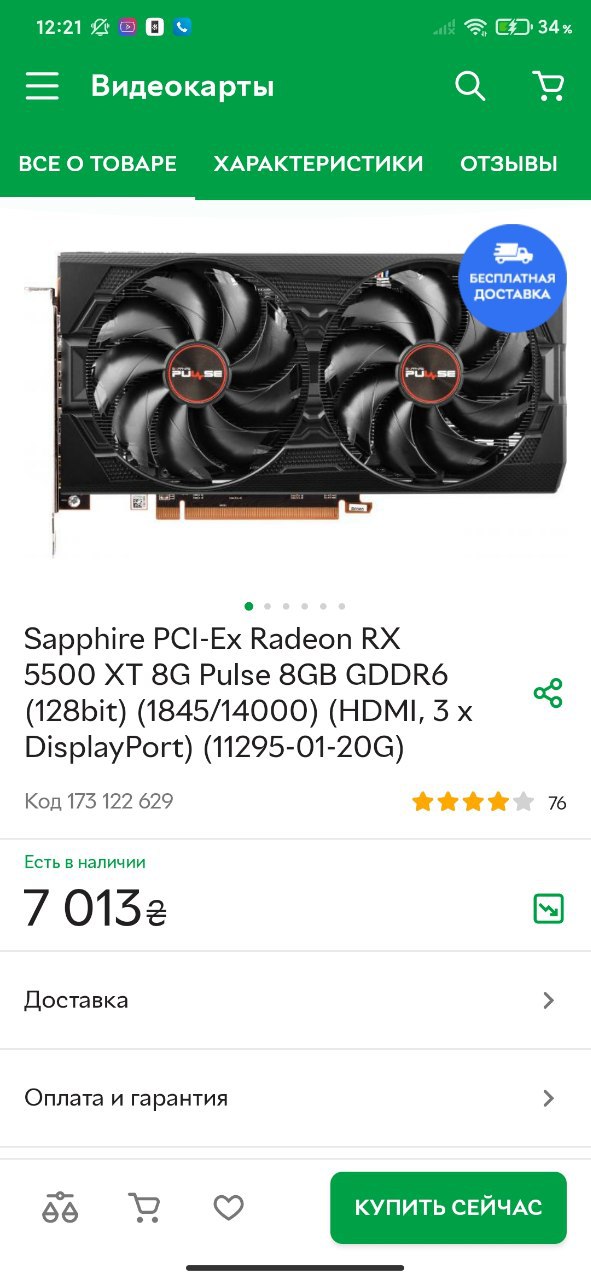Switch to the Характеристики tab

tap(318, 164)
